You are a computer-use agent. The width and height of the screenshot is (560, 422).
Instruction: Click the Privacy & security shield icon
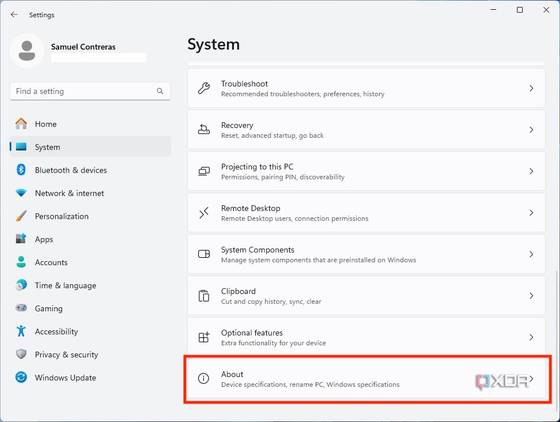21,354
